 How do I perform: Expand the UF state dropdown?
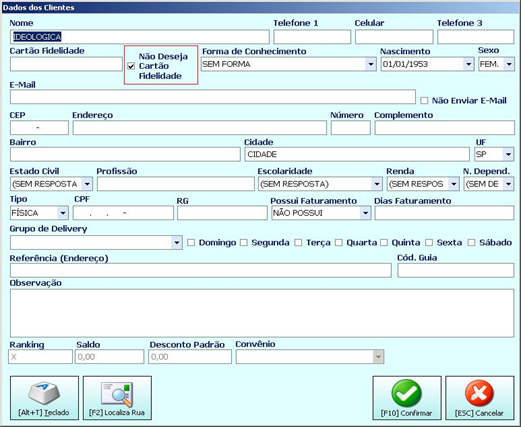[508, 154]
